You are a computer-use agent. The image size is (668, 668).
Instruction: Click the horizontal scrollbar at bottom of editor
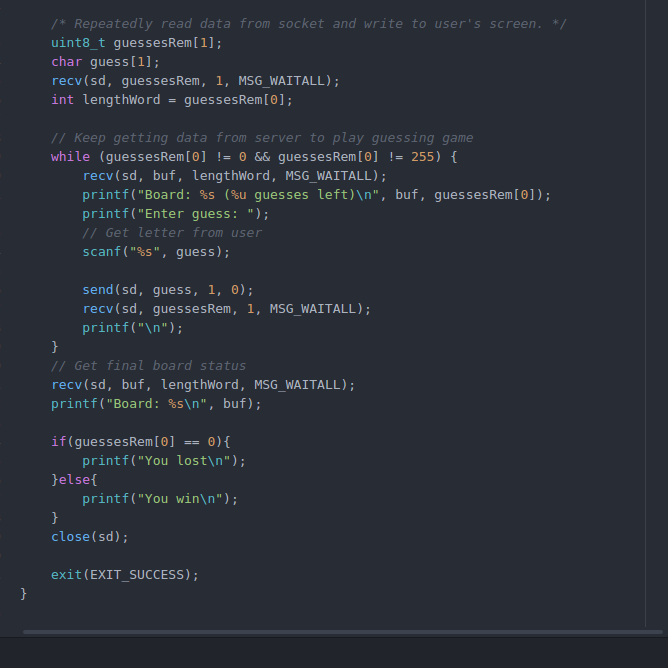[343, 632]
